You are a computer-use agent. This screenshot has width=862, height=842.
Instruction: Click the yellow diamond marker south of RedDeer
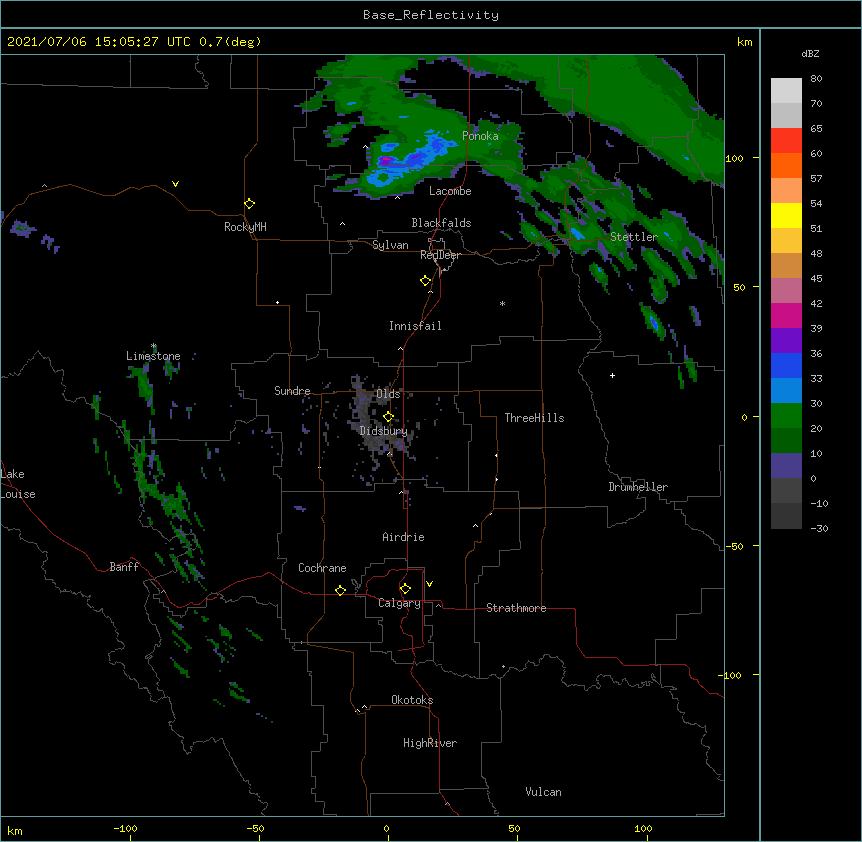[x=425, y=281]
